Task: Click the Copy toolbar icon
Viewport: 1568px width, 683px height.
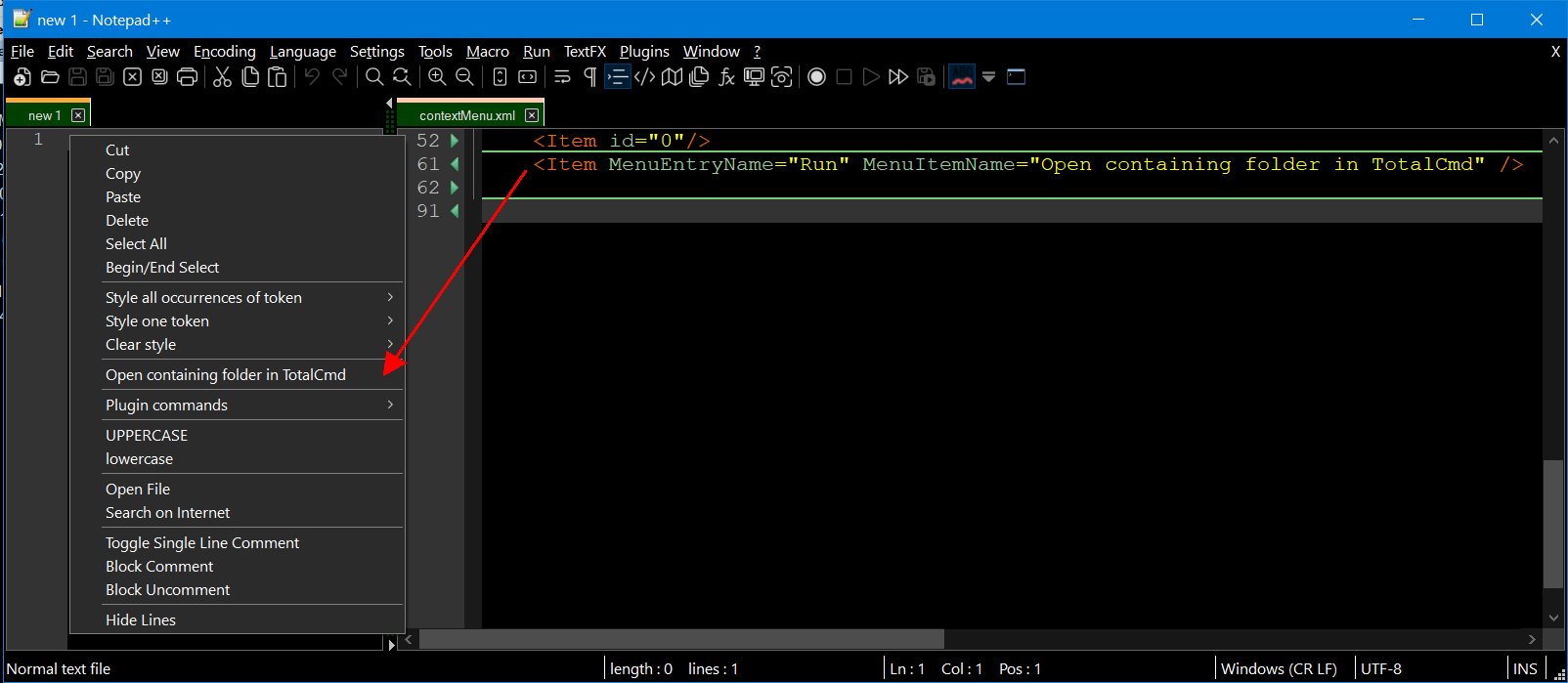Action: [x=250, y=77]
